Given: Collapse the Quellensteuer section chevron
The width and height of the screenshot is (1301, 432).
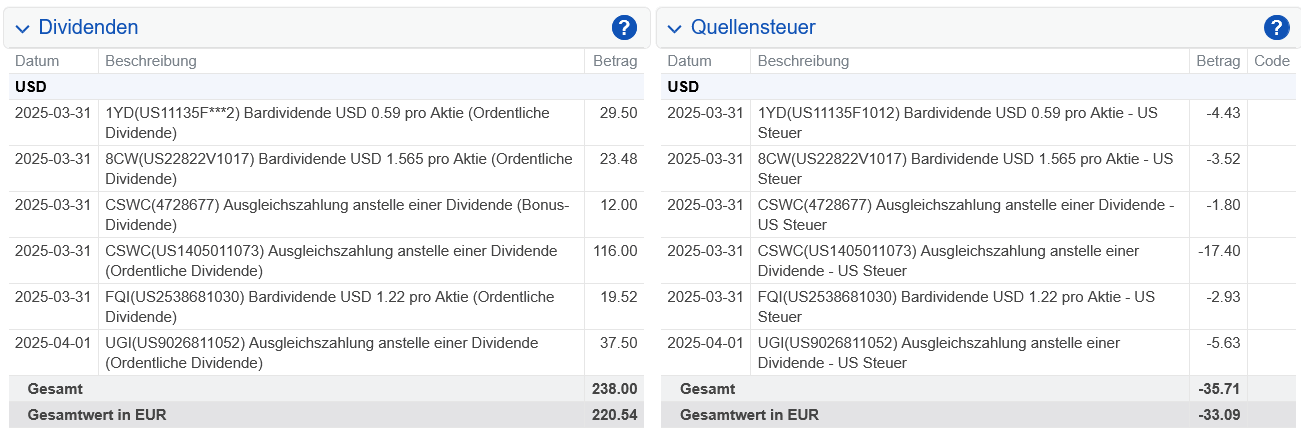Looking at the screenshot, I should click(x=675, y=29).
